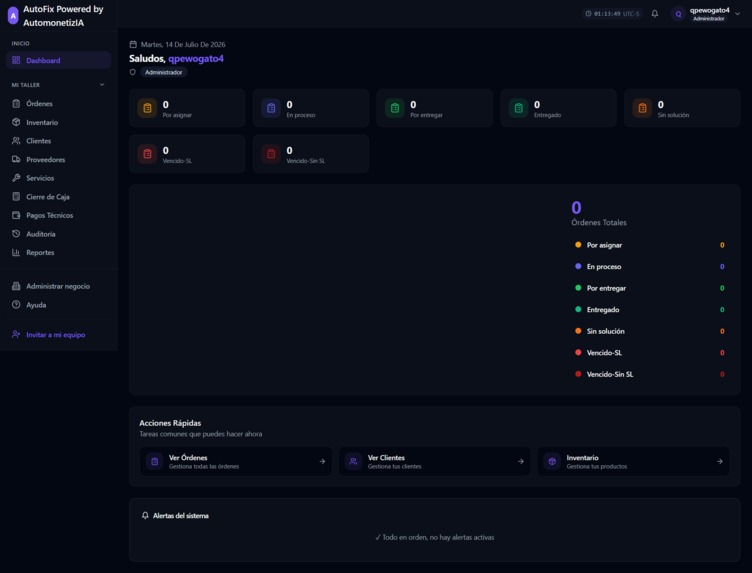The image size is (752, 573).
Task: Click the Administrador role badge under greeting
Action: tap(164, 72)
